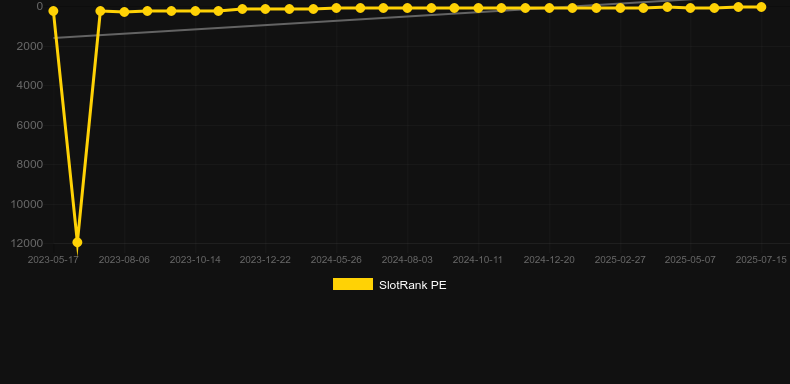Select the last data point at 2025-07-15
This screenshot has width=790, height=384.
point(761,7)
